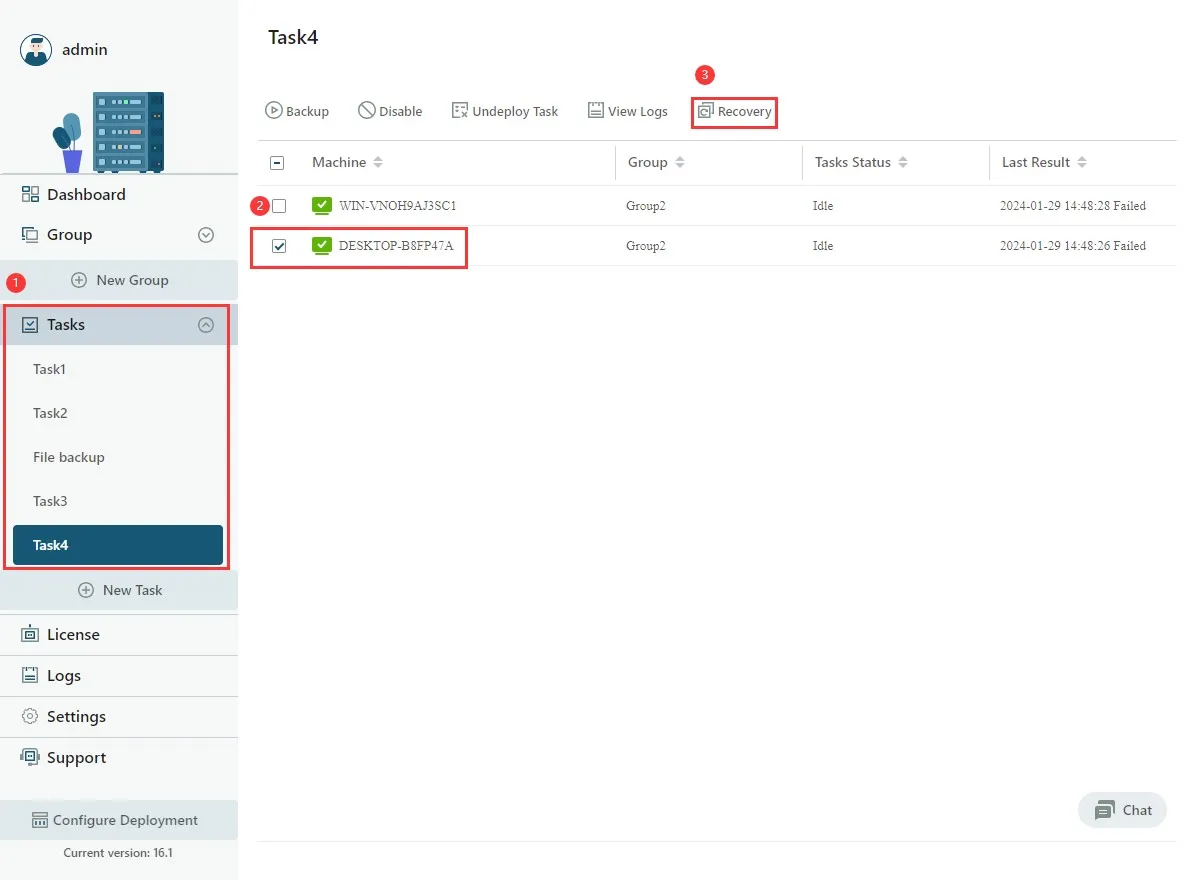Open the Dashboard sidebar icon
1188x880 pixels.
click(30, 194)
